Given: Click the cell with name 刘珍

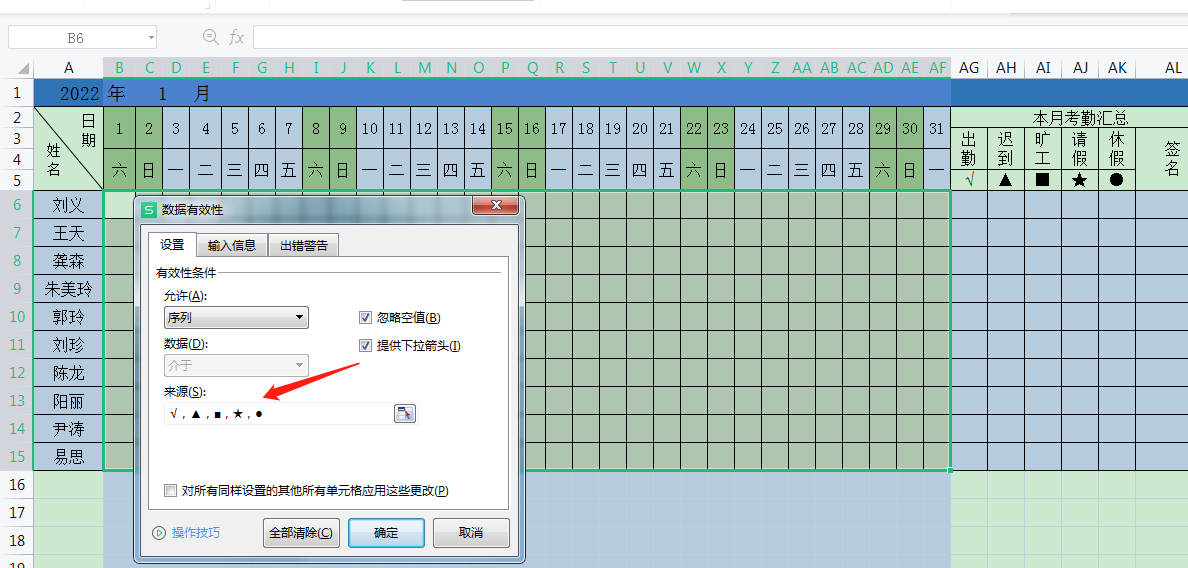Looking at the screenshot, I should point(69,345).
